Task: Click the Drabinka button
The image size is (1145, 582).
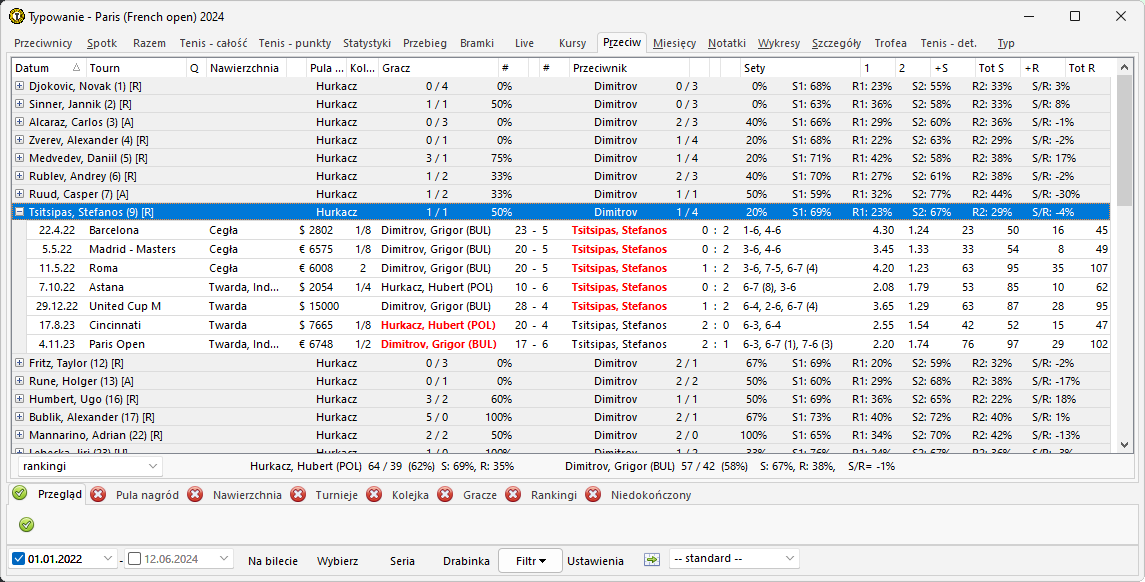Action: (x=466, y=561)
